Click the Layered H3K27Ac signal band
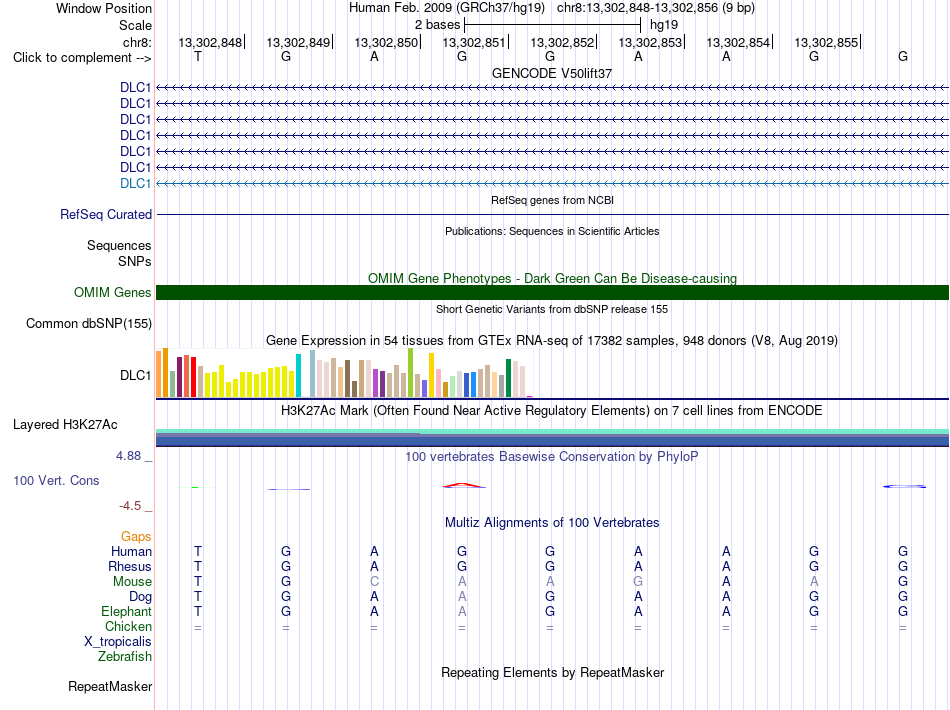950x710 pixels. point(552,437)
